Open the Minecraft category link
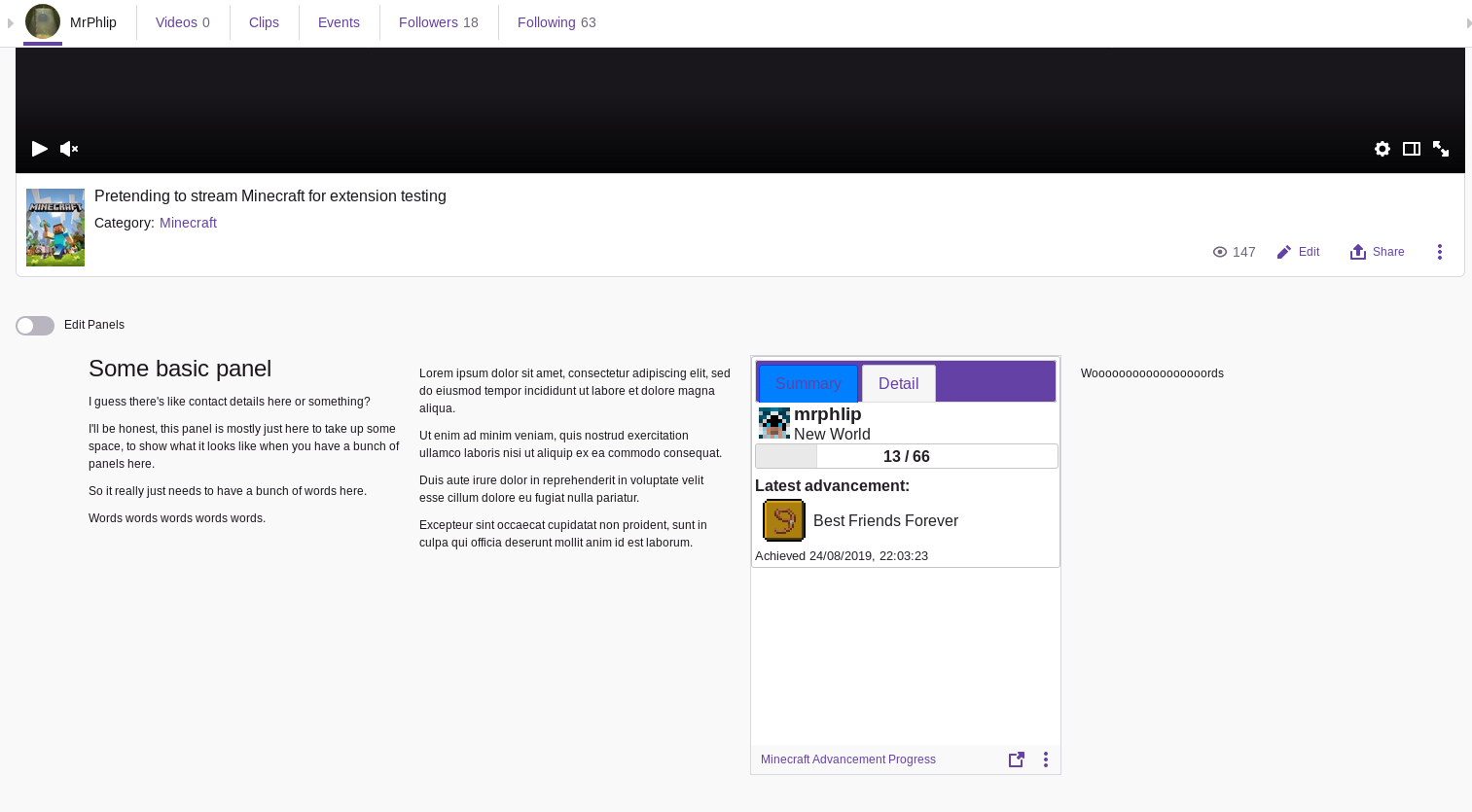The width and height of the screenshot is (1472, 812). [188, 223]
